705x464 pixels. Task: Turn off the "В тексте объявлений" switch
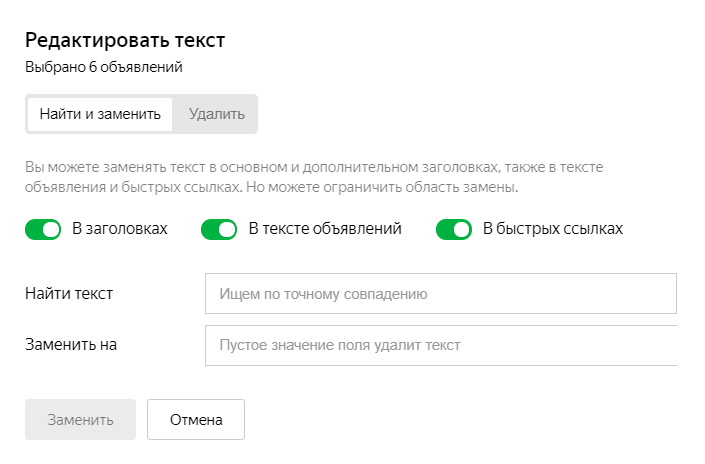(219, 229)
